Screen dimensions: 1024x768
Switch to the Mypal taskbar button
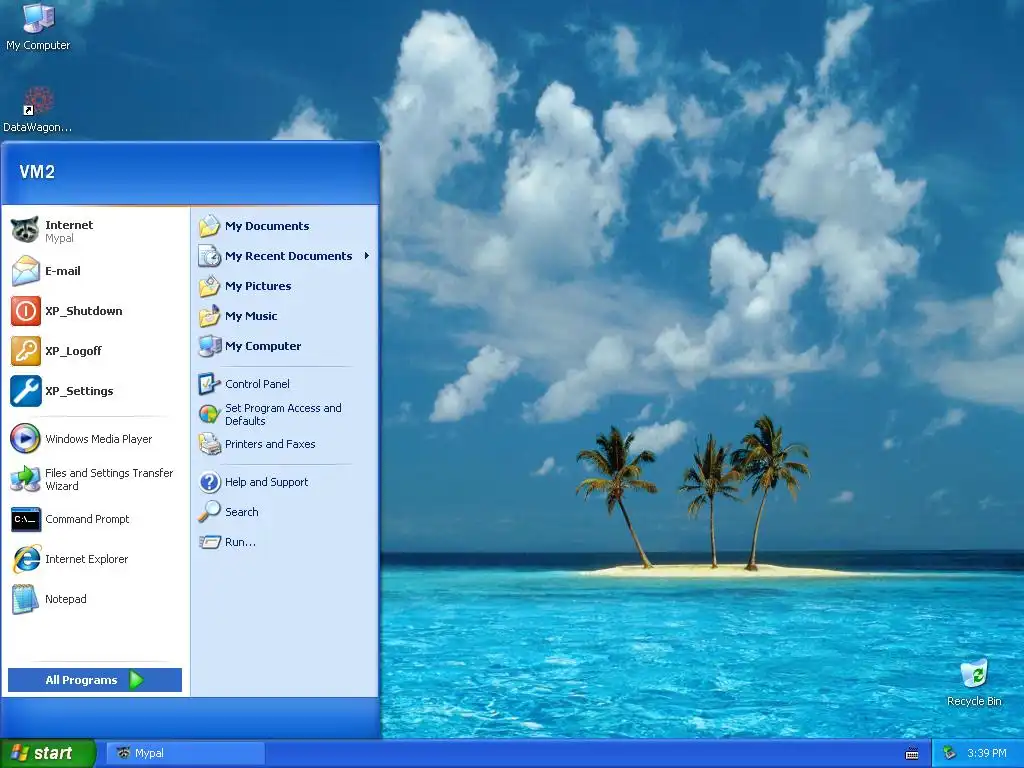point(185,753)
